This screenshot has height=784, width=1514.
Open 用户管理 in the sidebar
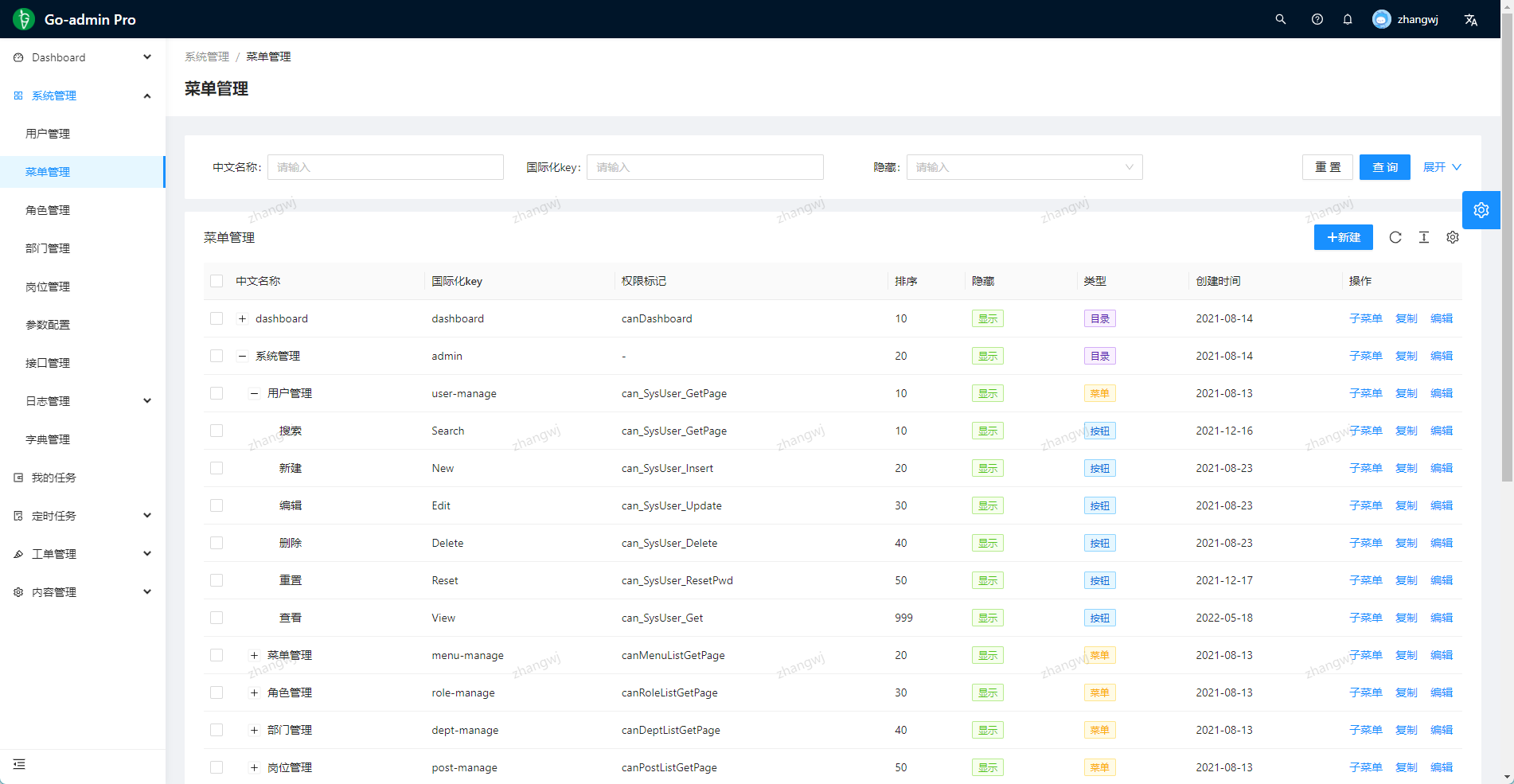click(83, 134)
